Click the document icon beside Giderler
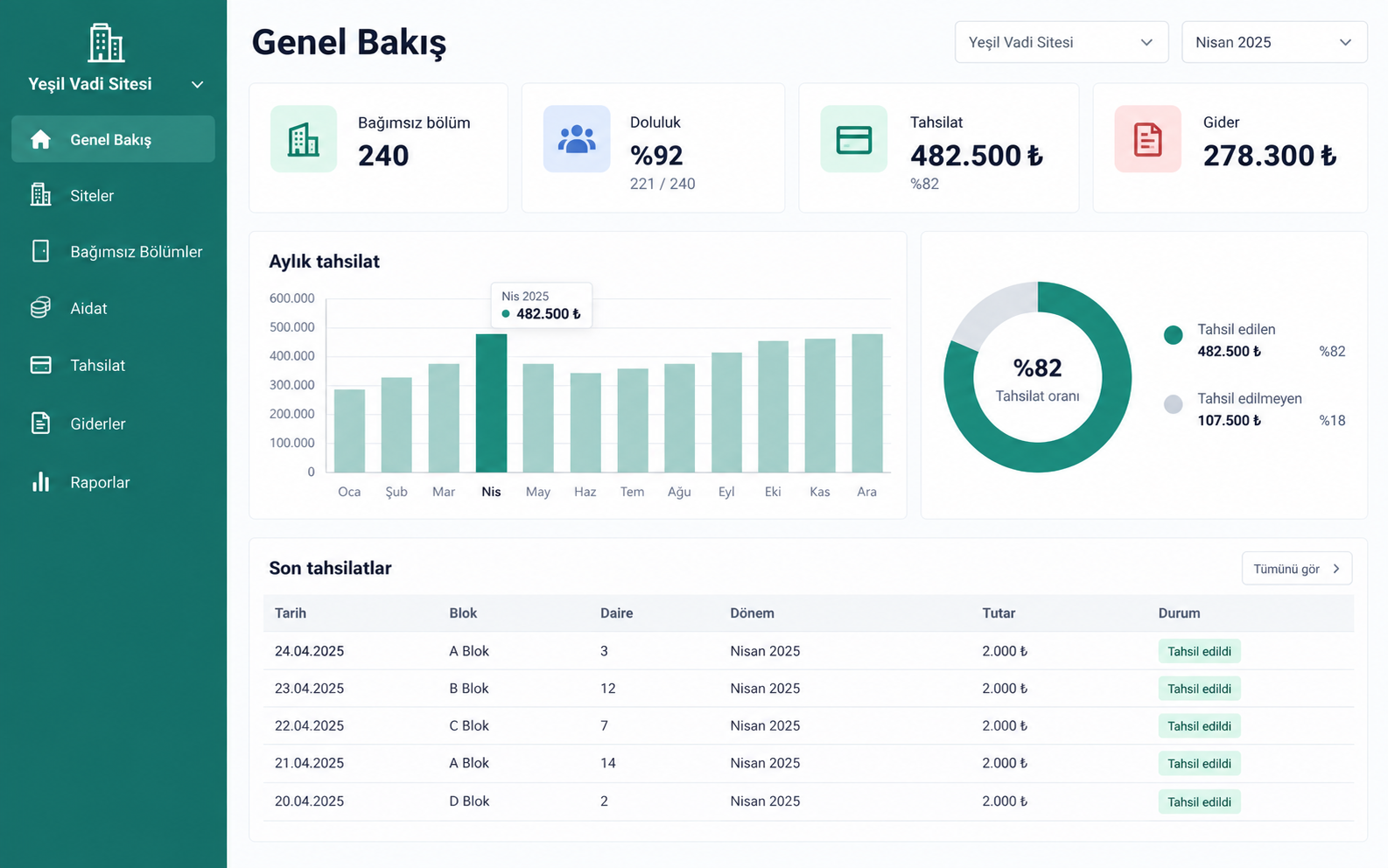 click(x=40, y=423)
